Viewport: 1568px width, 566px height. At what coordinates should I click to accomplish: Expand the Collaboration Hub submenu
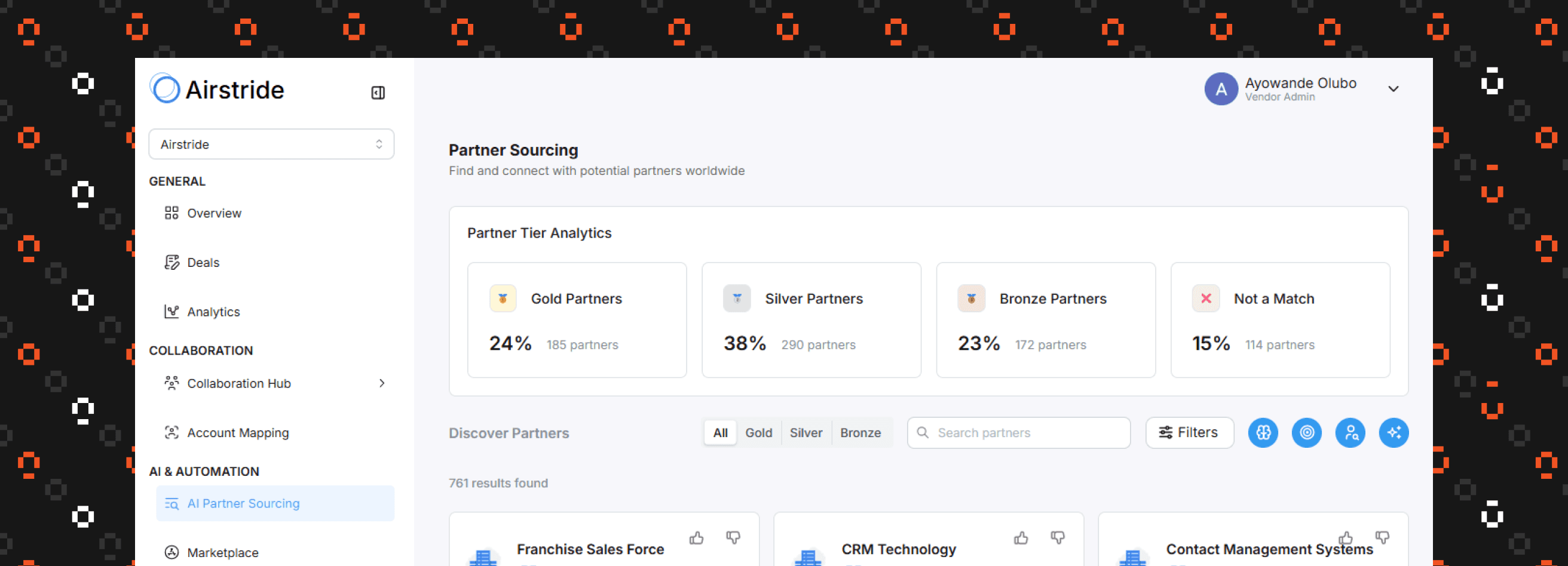(x=382, y=383)
